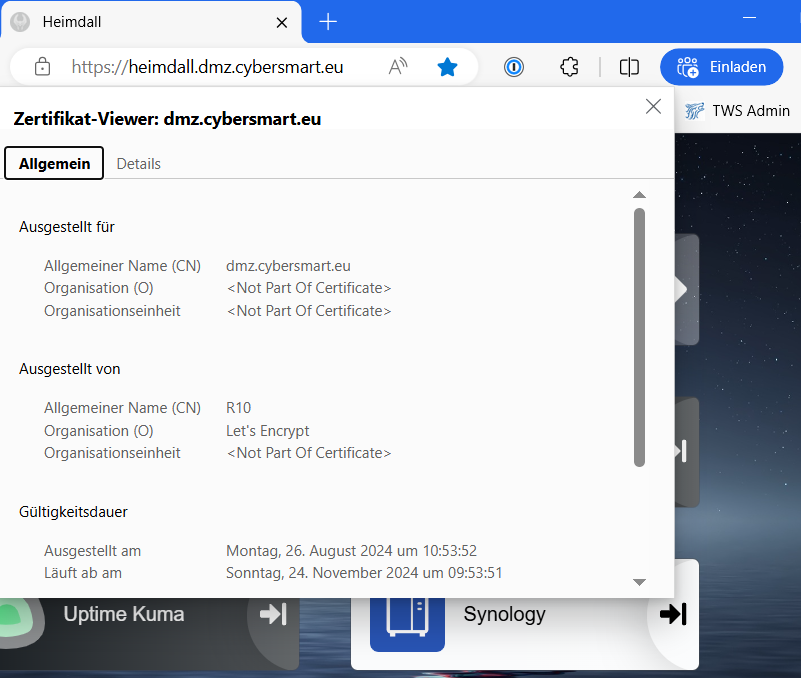Image resolution: width=801 pixels, height=678 pixels.
Task: Click the 'Ausgestellt für' heading
Action: (67, 227)
